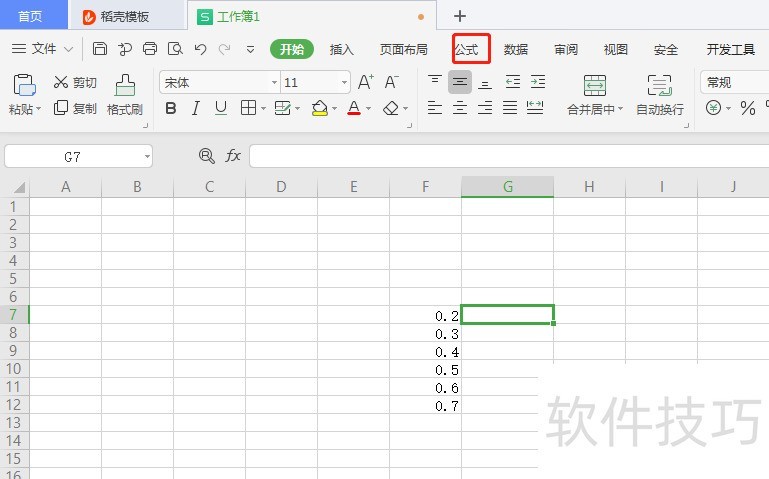769x479 pixels.
Task: Open the 页面布局 tab
Action: coord(404,49)
